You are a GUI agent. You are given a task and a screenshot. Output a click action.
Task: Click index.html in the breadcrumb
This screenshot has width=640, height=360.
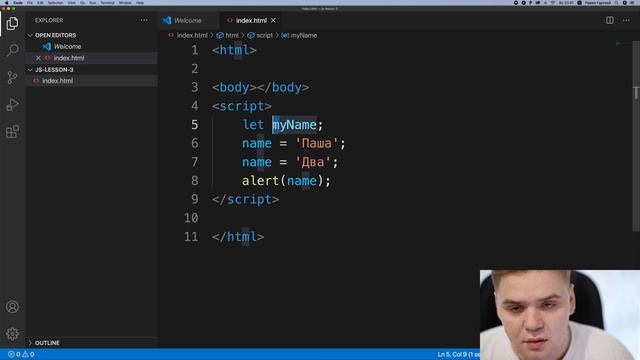click(192, 36)
